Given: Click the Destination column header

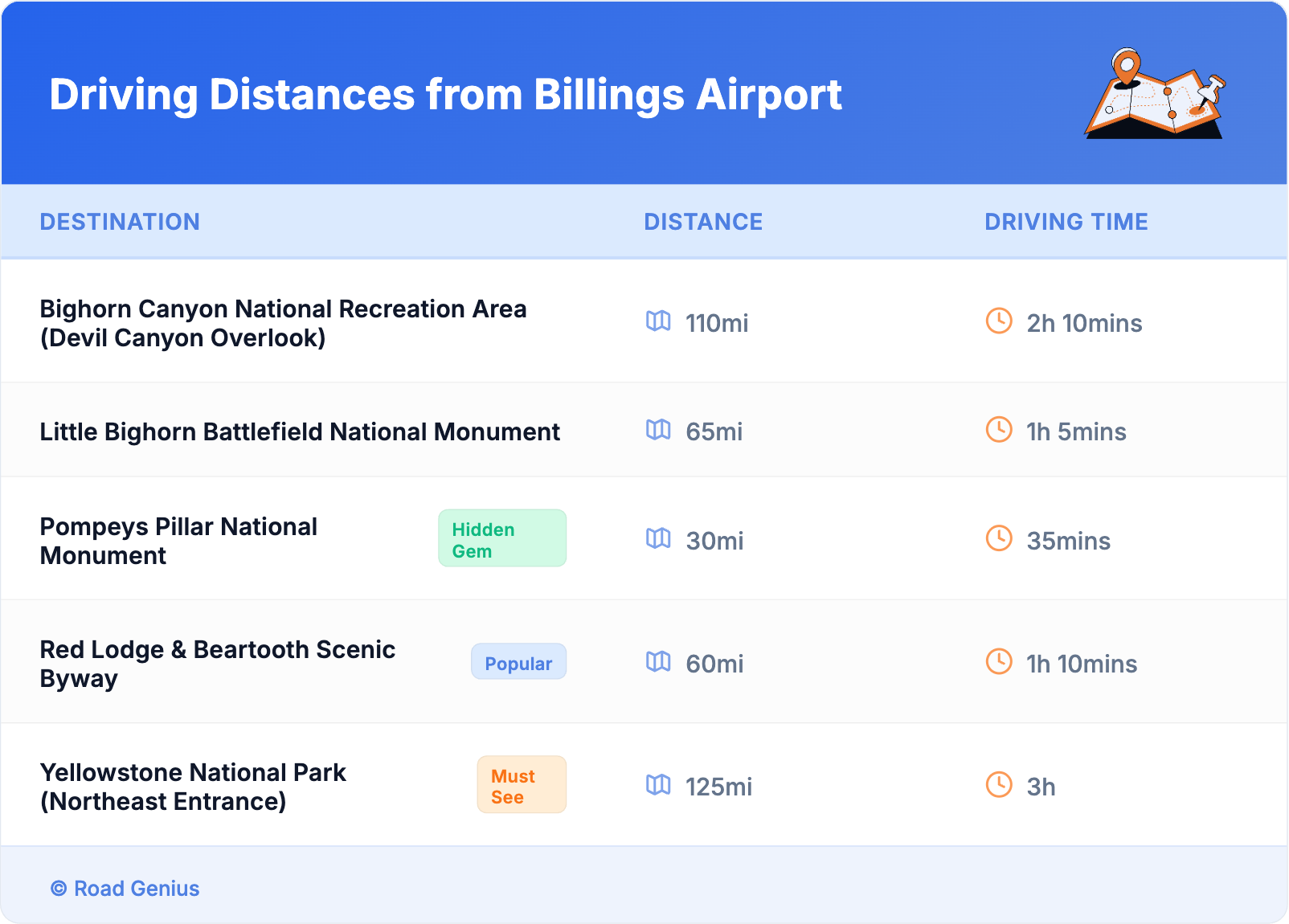Looking at the screenshot, I should pos(120,222).
